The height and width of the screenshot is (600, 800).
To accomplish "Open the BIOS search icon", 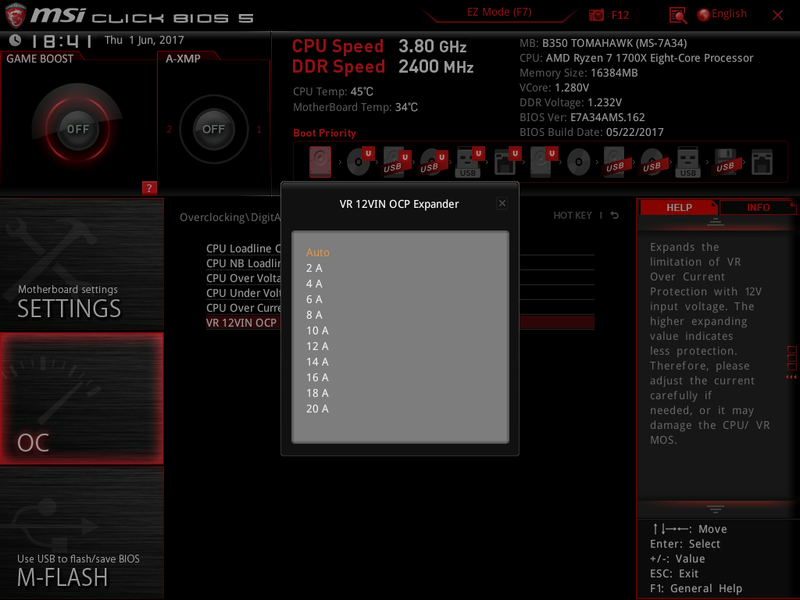I will tap(678, 15).
